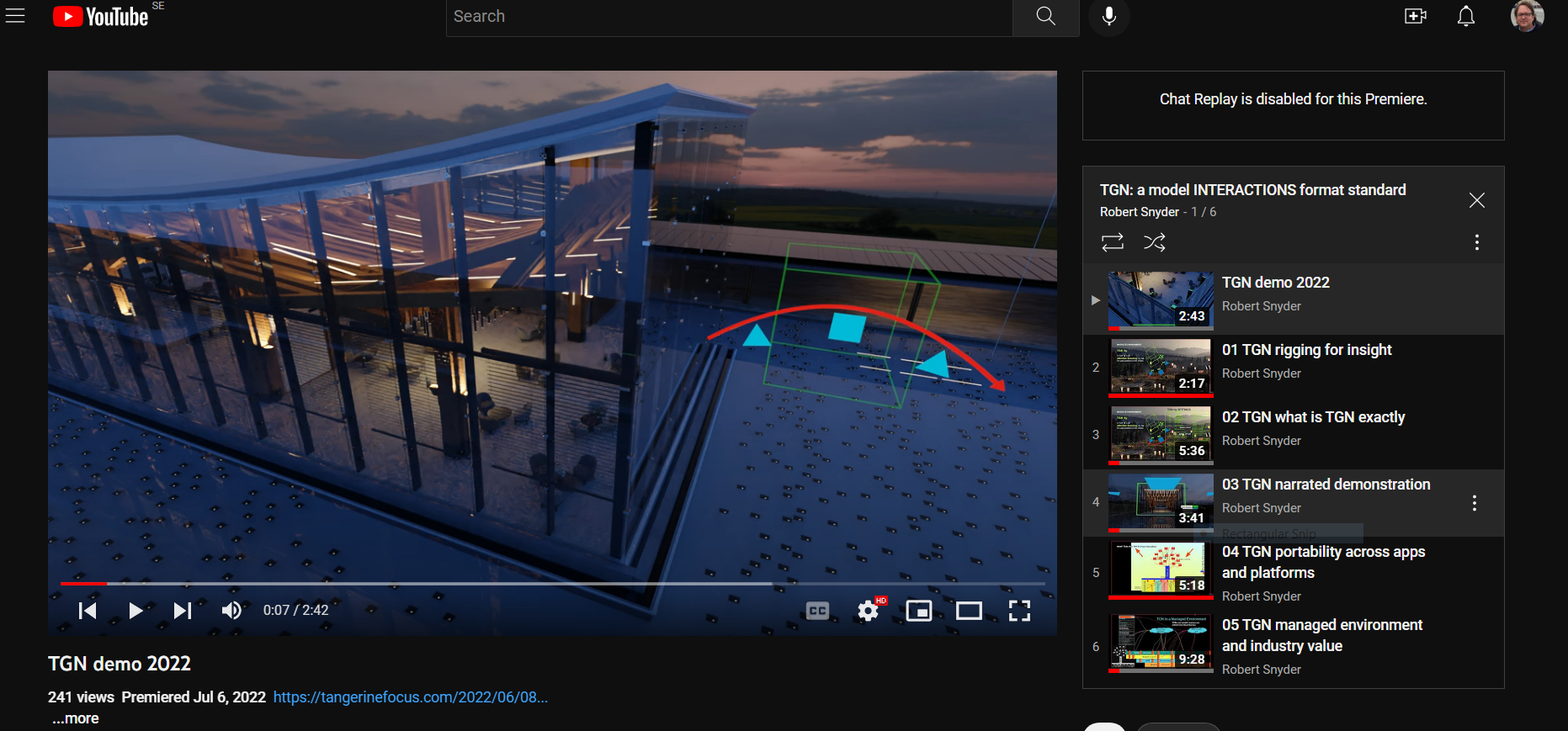
Task: Toggle playlist shuffle
Action: coord(1154,243)
